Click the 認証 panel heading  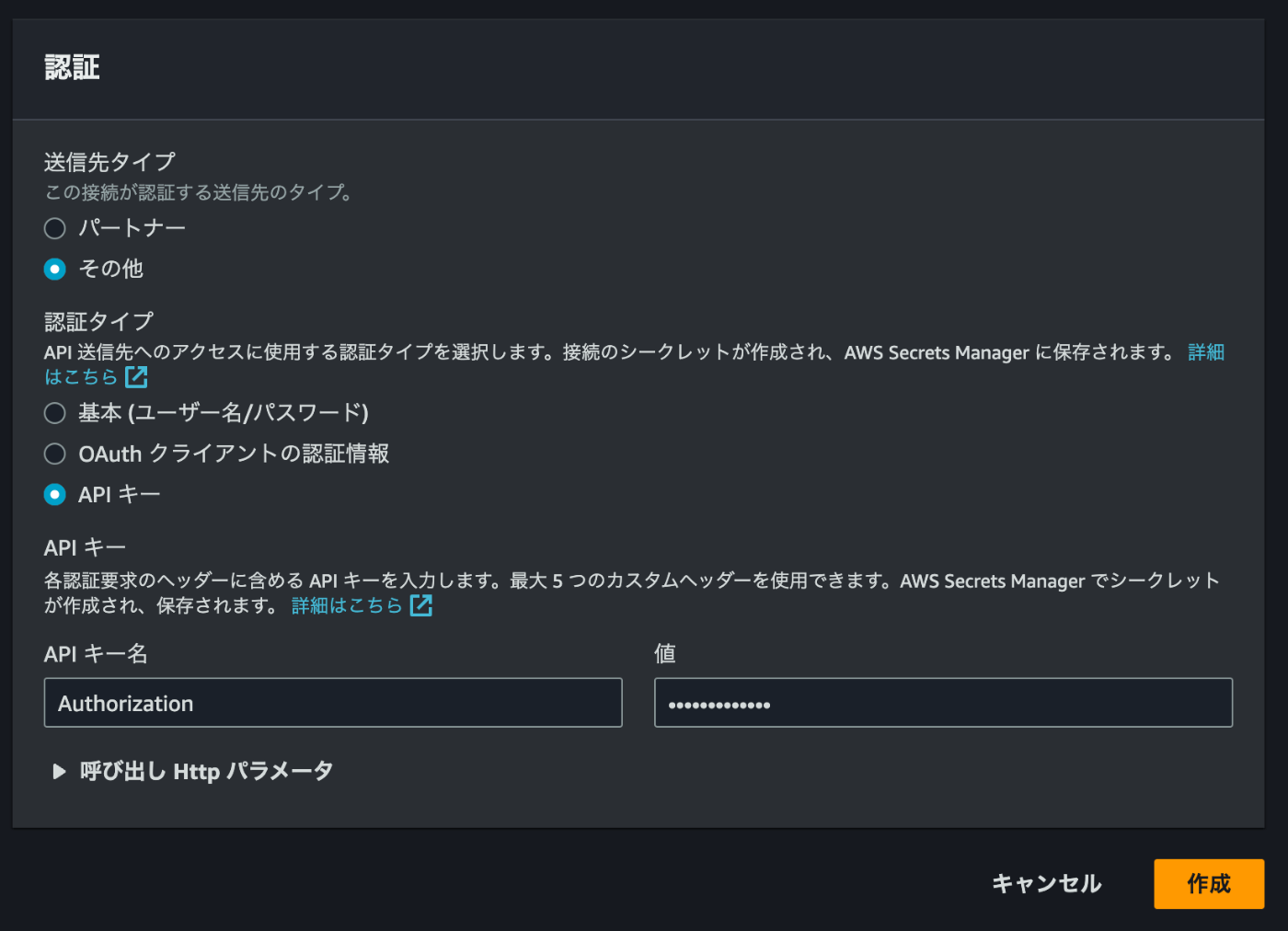72,67
